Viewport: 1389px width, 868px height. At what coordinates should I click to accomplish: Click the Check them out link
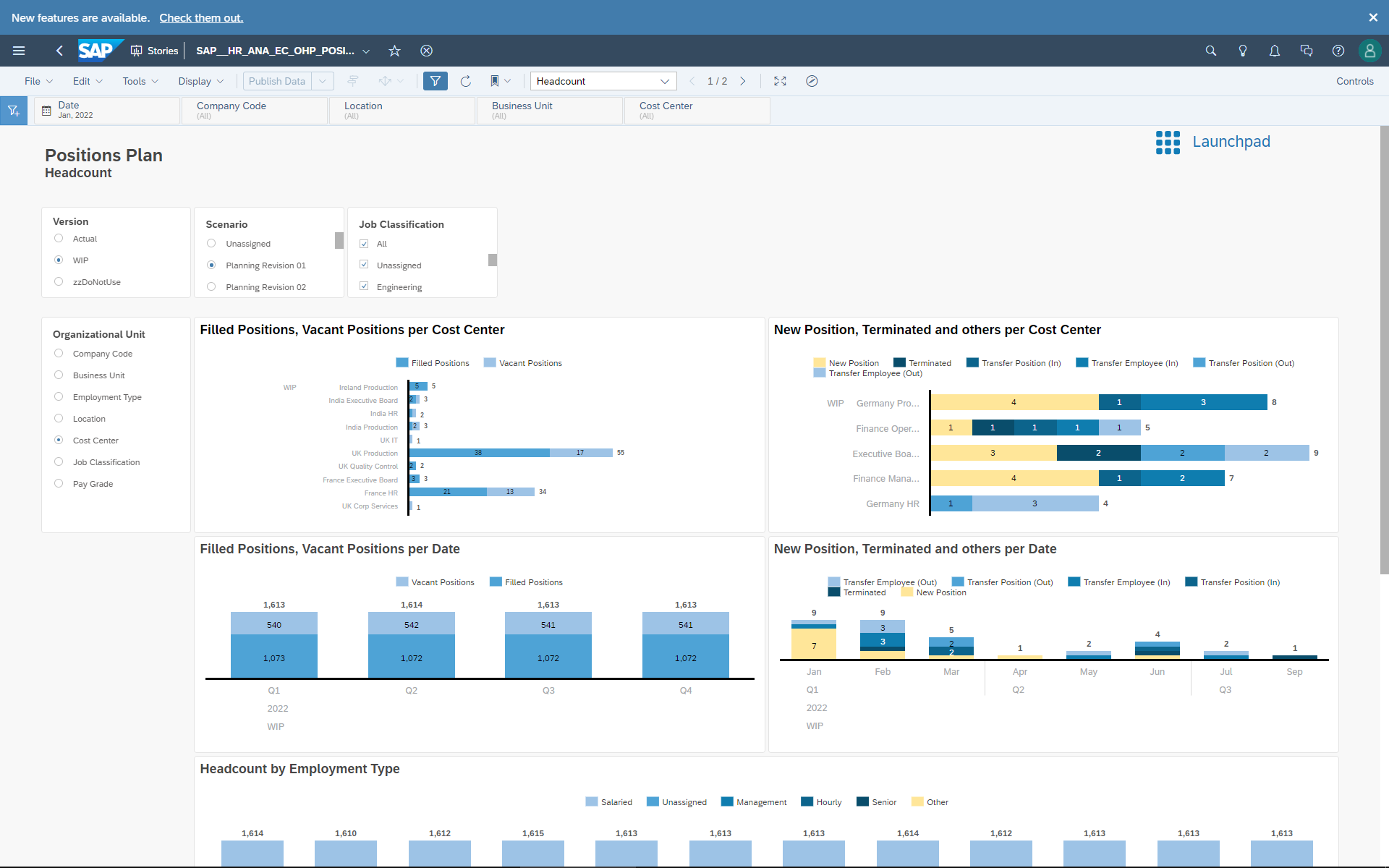click(x=201, y=17)
